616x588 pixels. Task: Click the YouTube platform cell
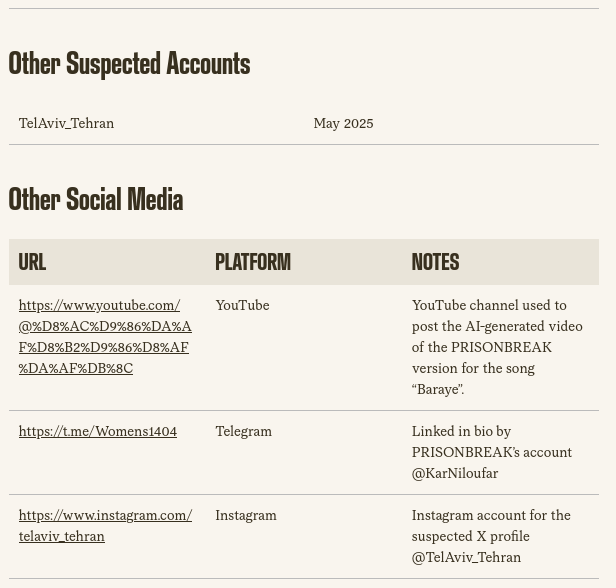coord(242,305)
